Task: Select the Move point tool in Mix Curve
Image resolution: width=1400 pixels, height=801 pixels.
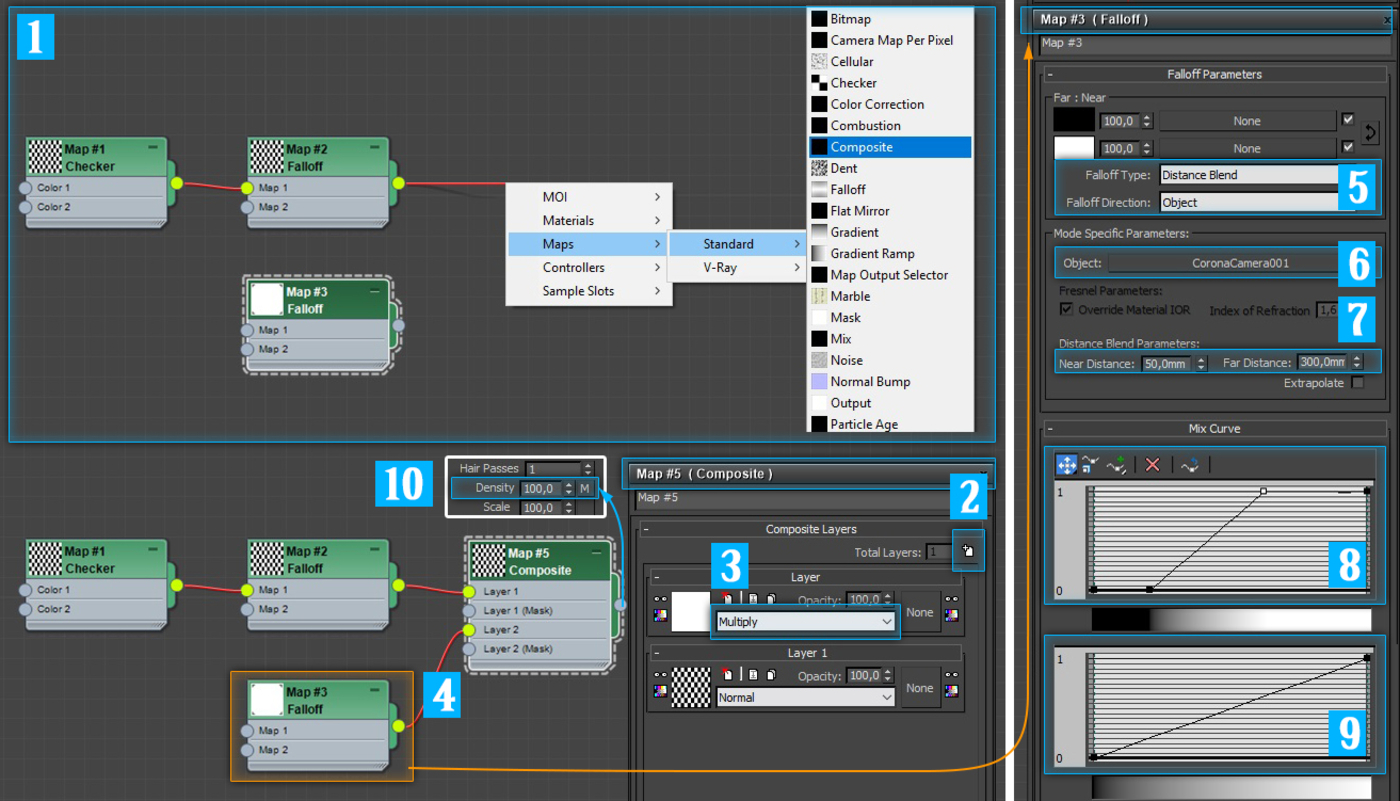Action: click(x=1066, y=465)
